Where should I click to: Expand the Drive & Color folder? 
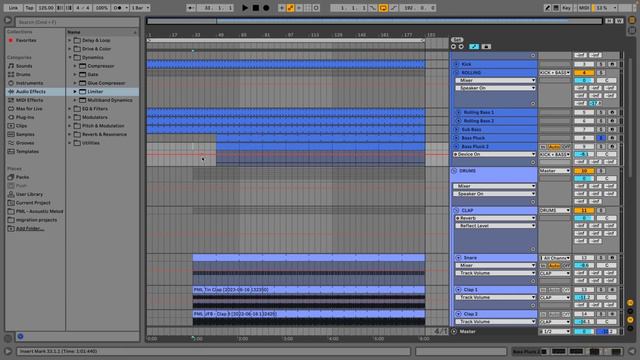[x=70, y=49]
